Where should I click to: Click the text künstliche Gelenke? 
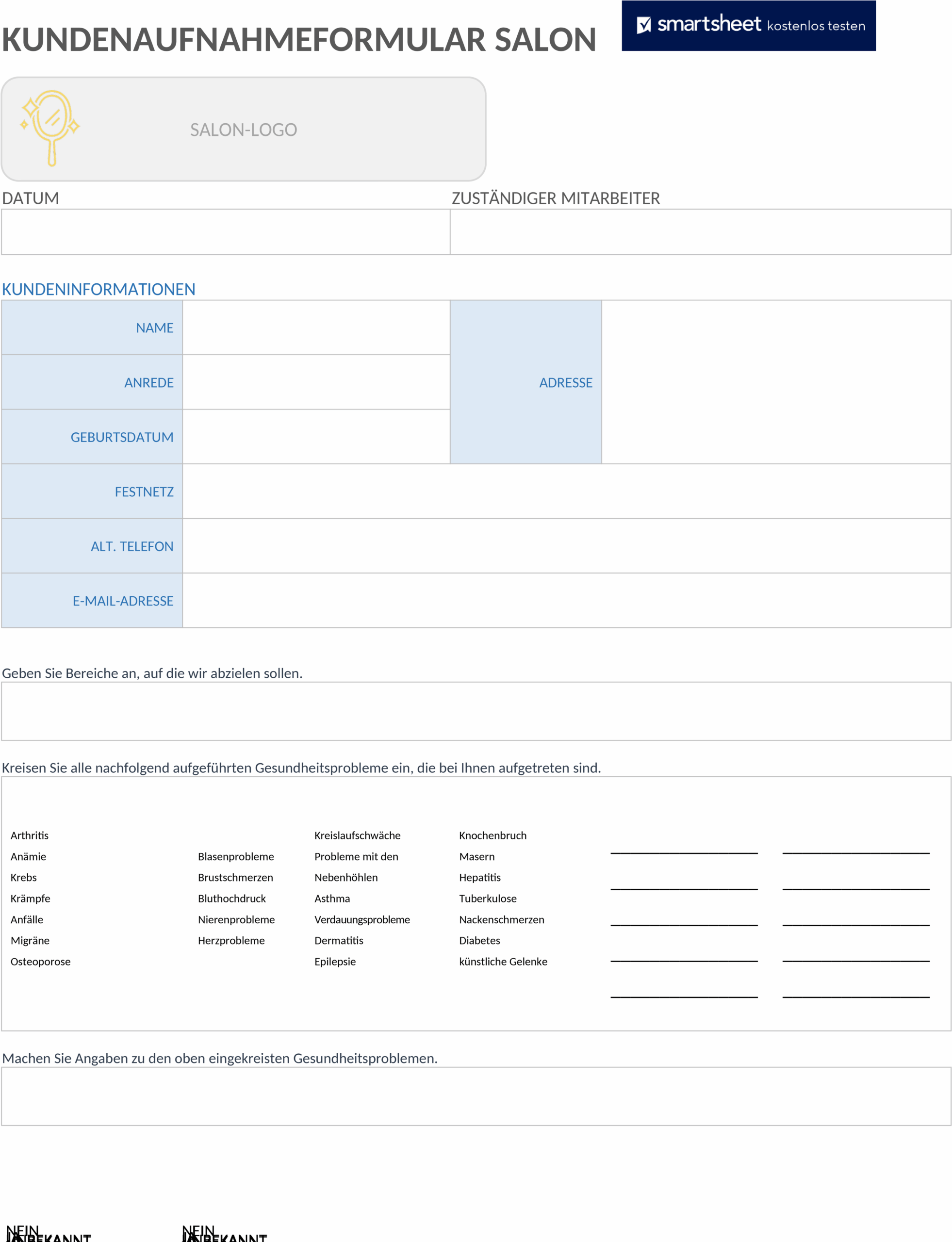coord(503,962)
